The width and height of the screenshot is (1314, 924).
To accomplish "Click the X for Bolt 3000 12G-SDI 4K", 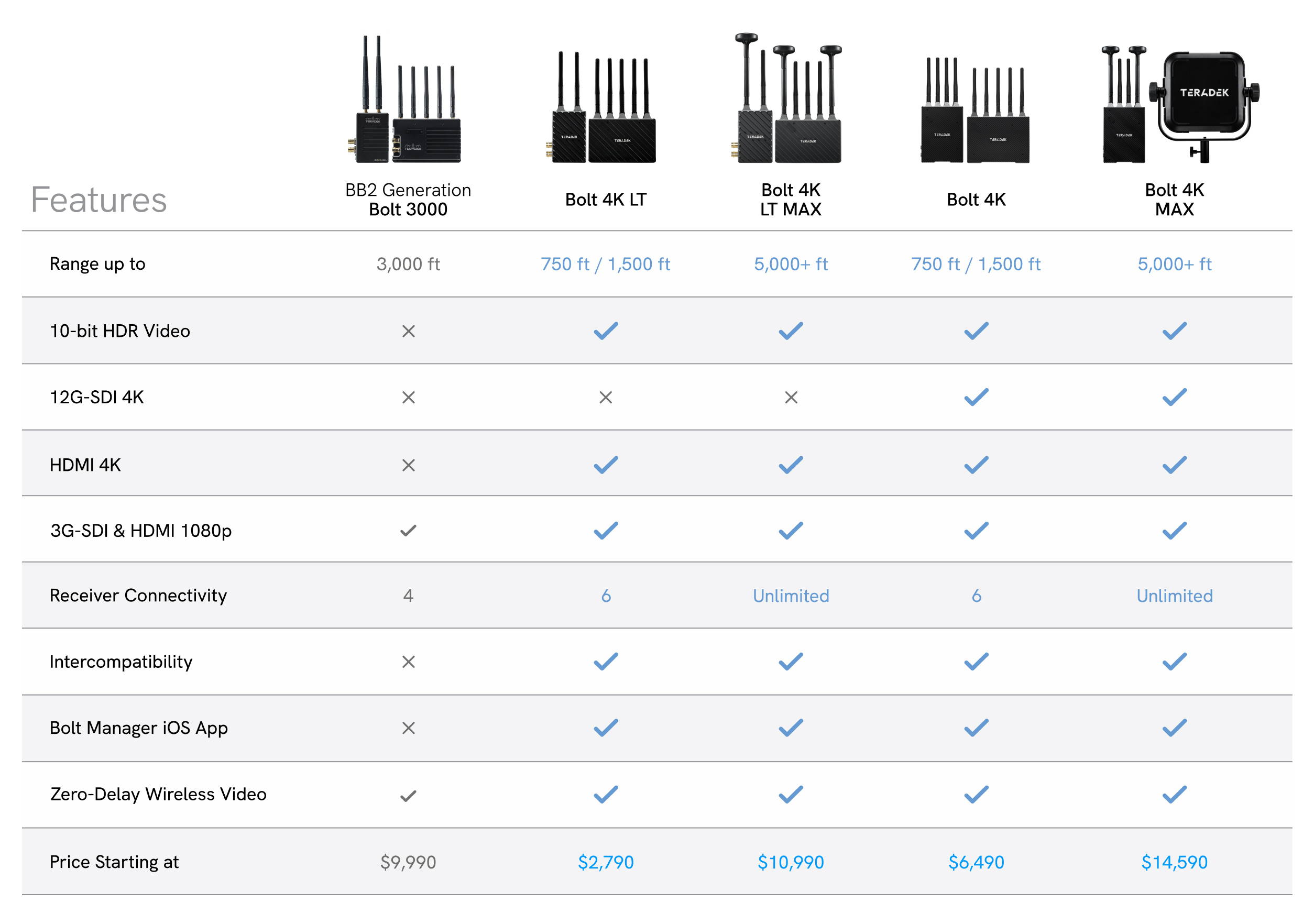I will [408, 397].
